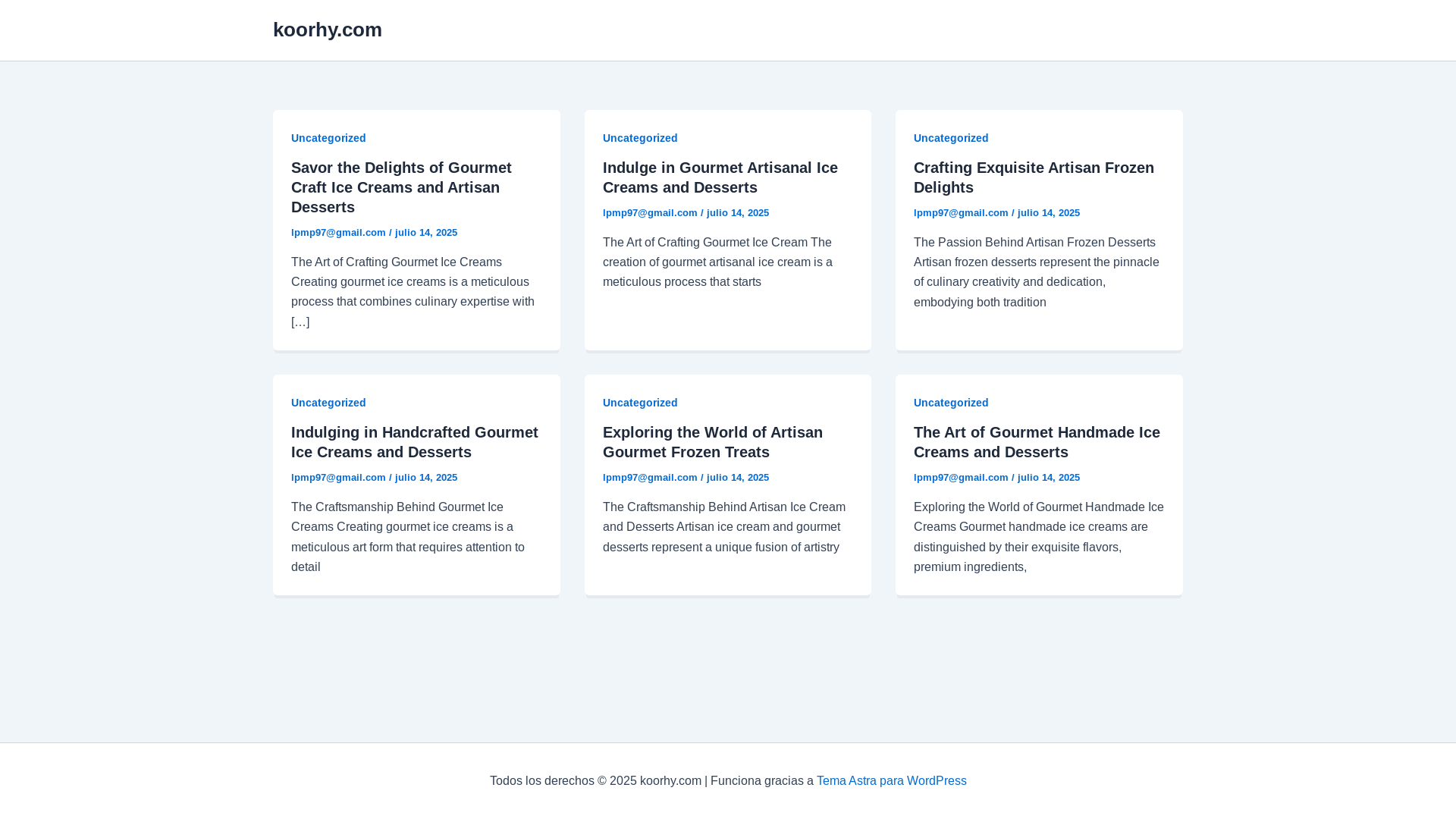
Task: Click date under 'Indulging in Handcrafted' post
Action: (426, 478)
